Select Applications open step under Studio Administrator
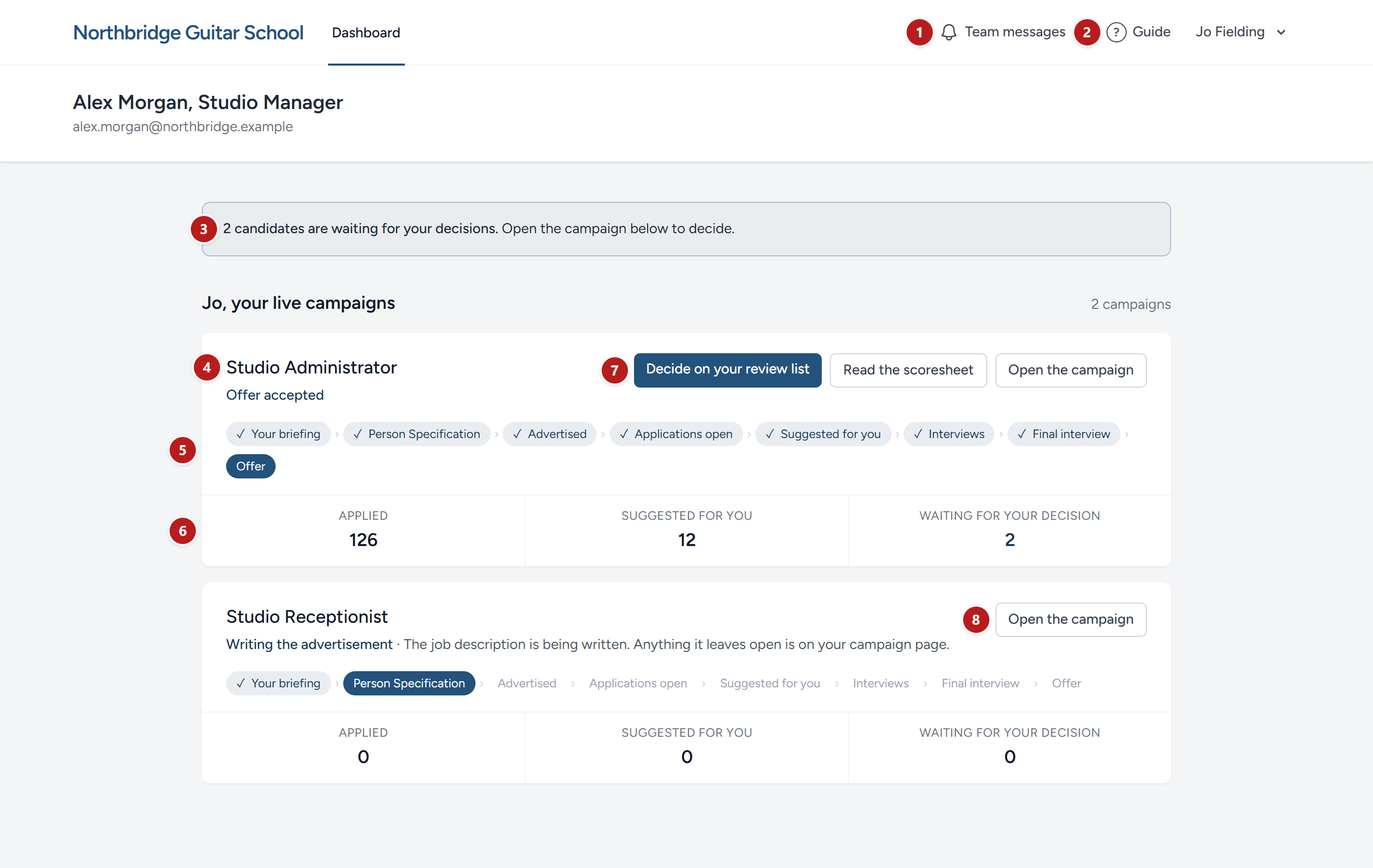Viewport: 1373px width, 868px height. pyautogui.click(x=676, y=435)
